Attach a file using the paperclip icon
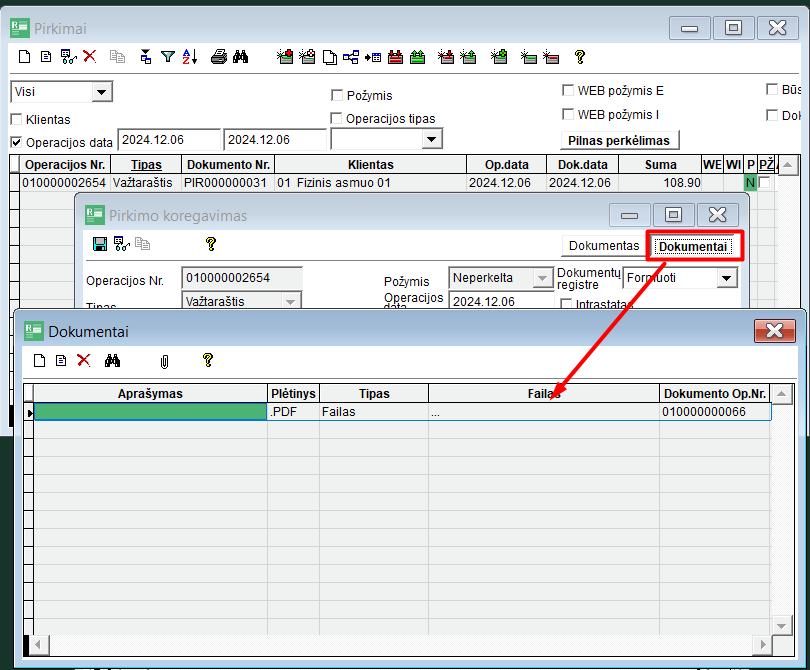 [x=164, y=361]
